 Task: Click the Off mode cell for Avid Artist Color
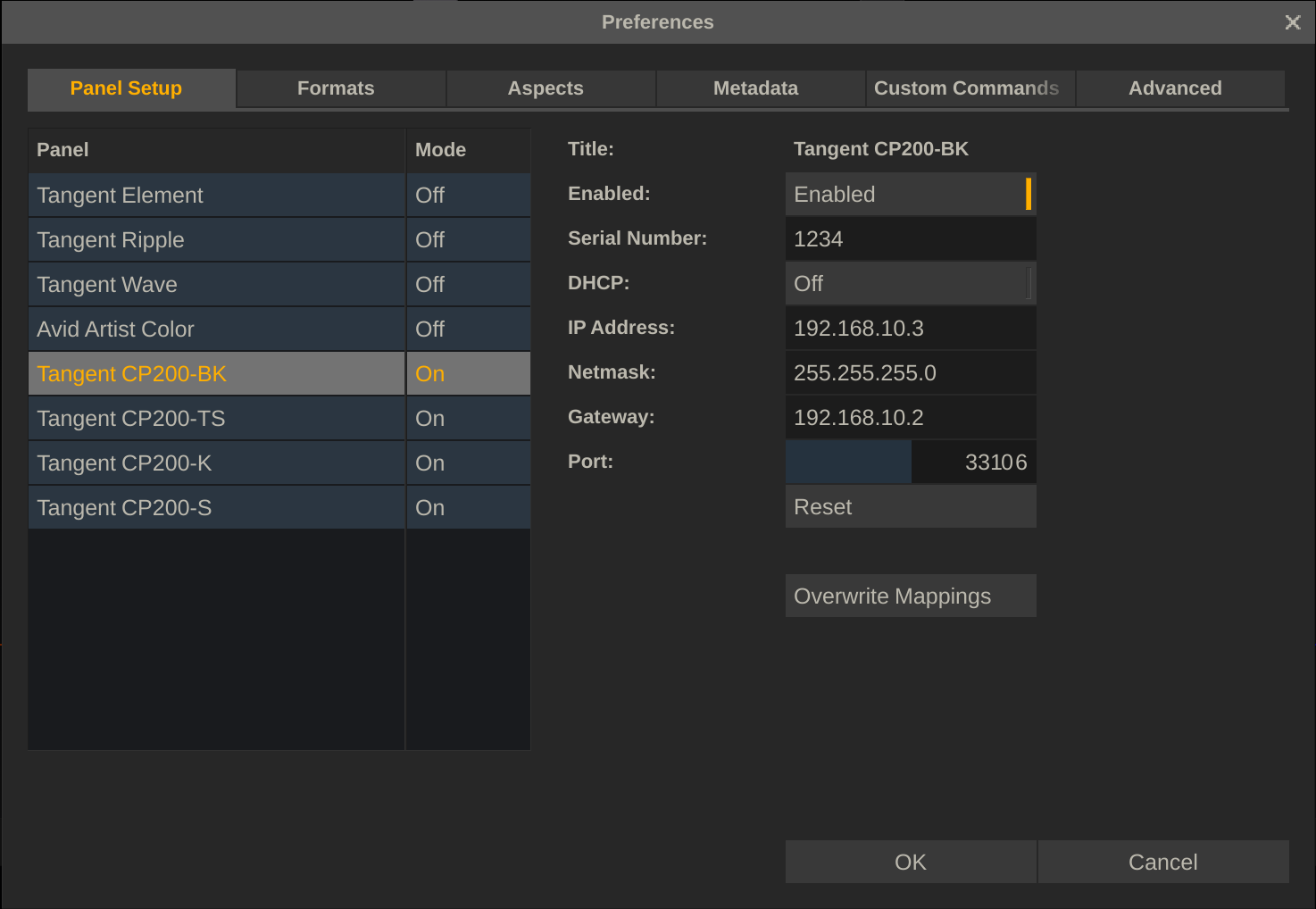click(469, 329)
